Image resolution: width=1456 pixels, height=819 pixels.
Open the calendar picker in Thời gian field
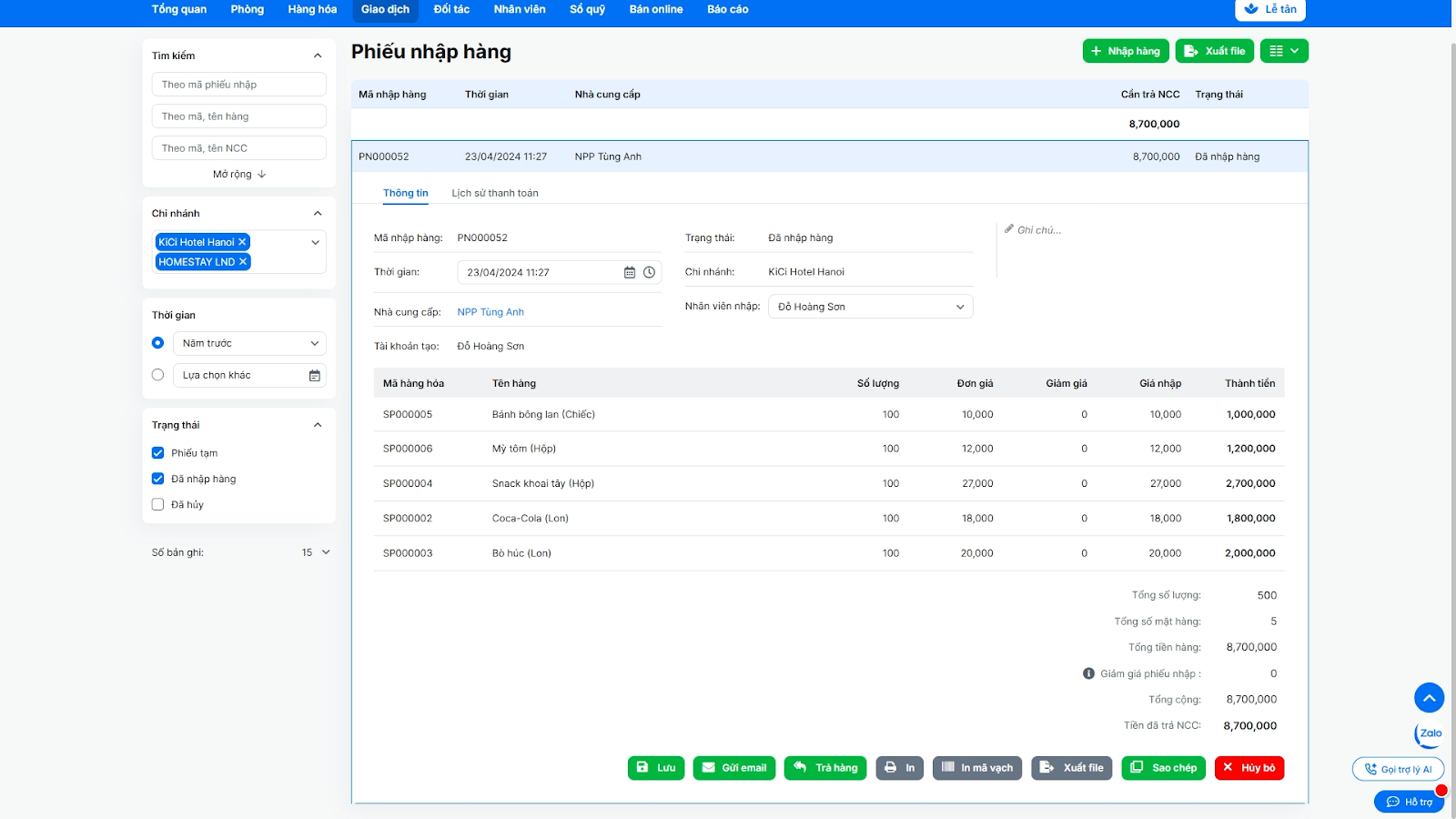(629, 272)
